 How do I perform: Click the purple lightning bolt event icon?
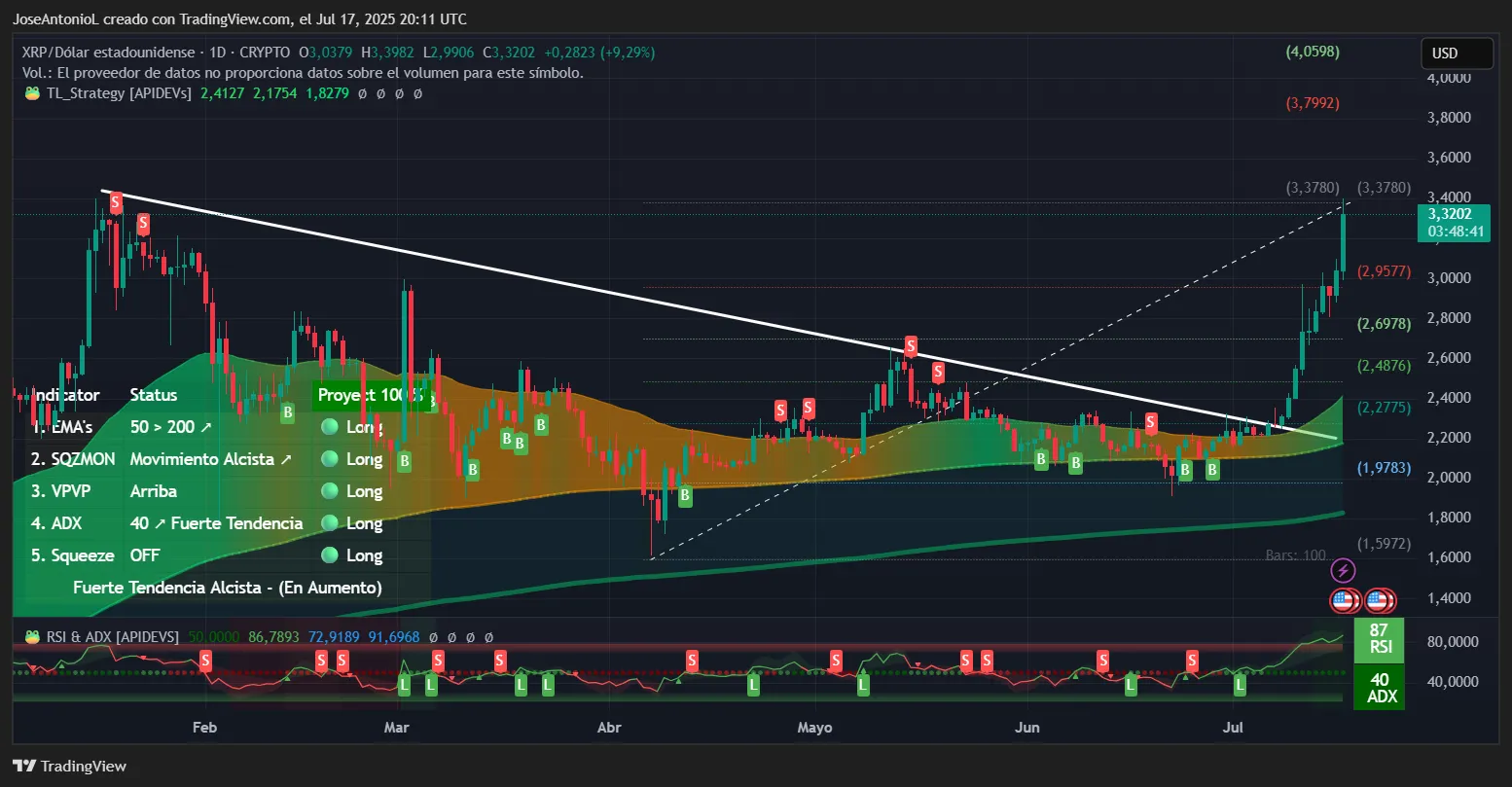tap(1343, 571)
